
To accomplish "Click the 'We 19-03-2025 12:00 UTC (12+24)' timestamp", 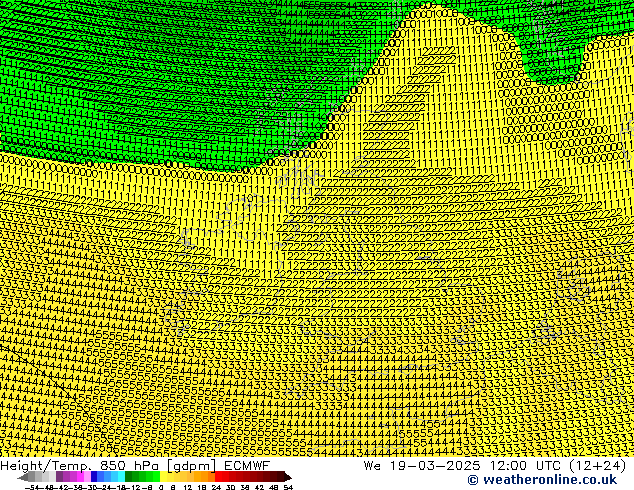I will coord(495,465).
